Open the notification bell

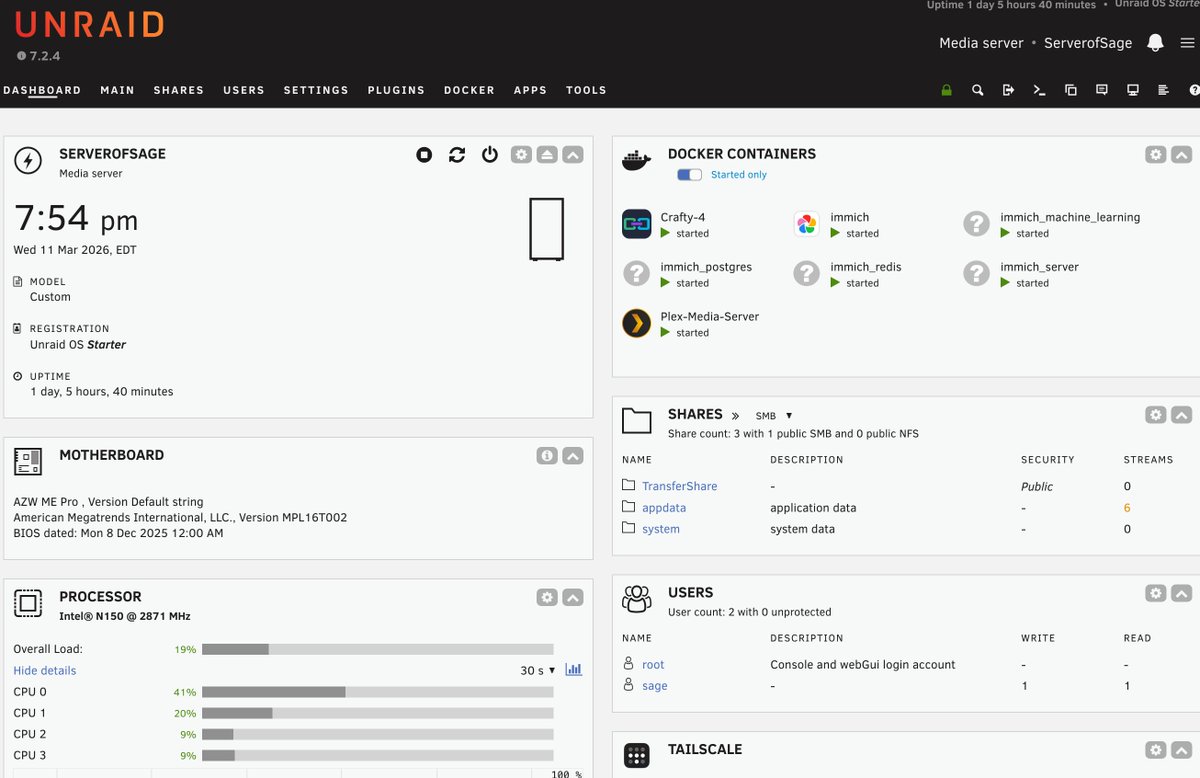(1155, 43)
